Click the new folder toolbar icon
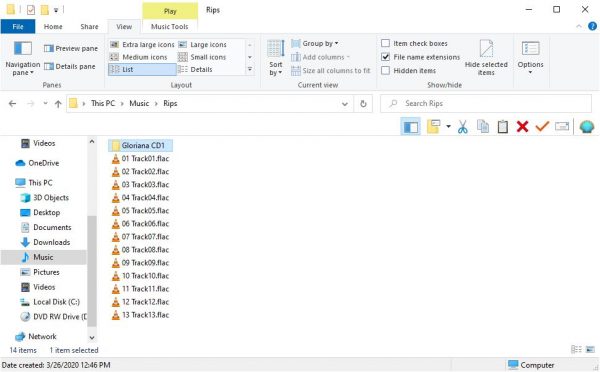This screenshot has width=600, height=372. 434,127
